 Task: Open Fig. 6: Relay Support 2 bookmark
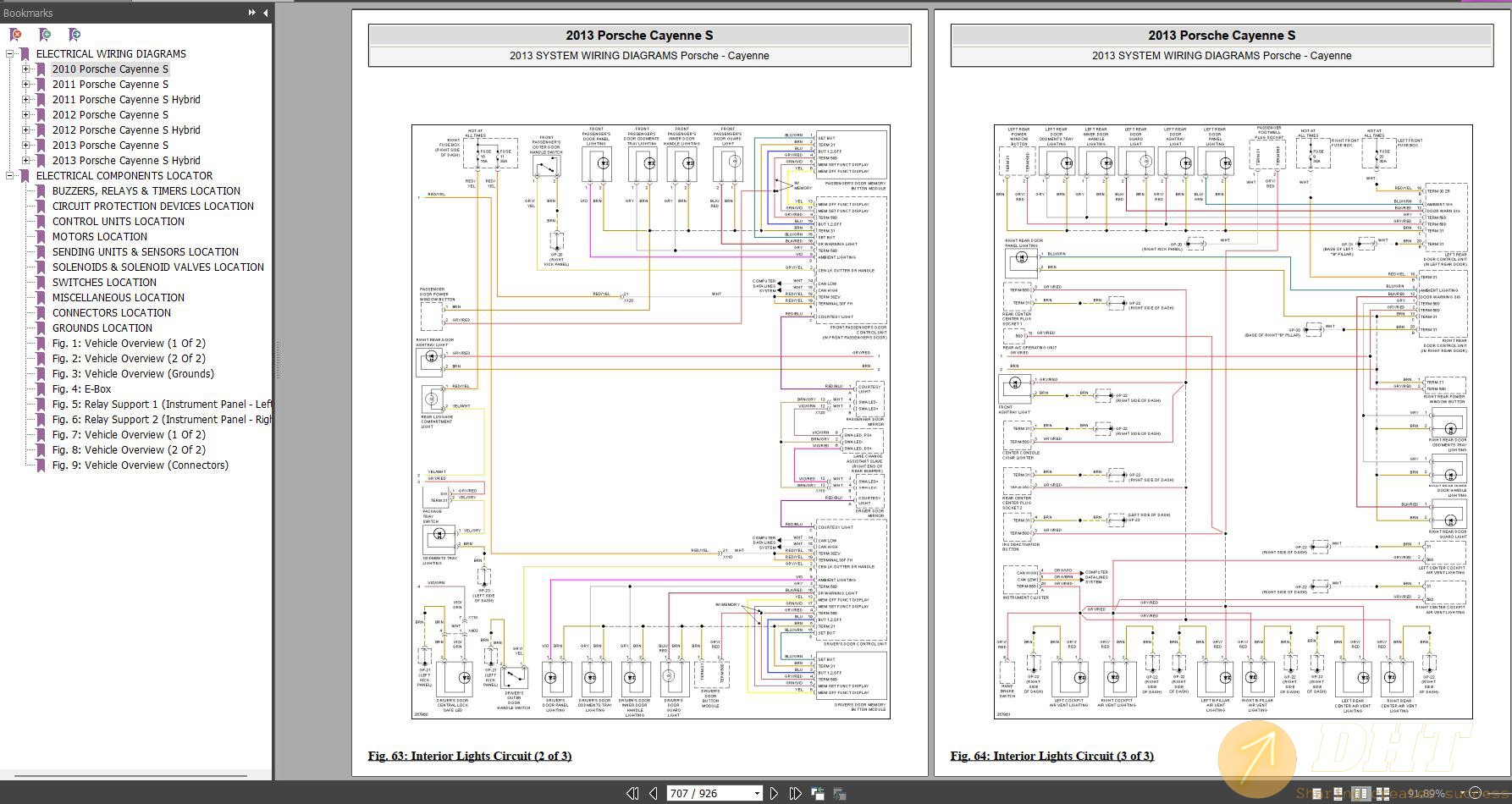coord(161,420)
